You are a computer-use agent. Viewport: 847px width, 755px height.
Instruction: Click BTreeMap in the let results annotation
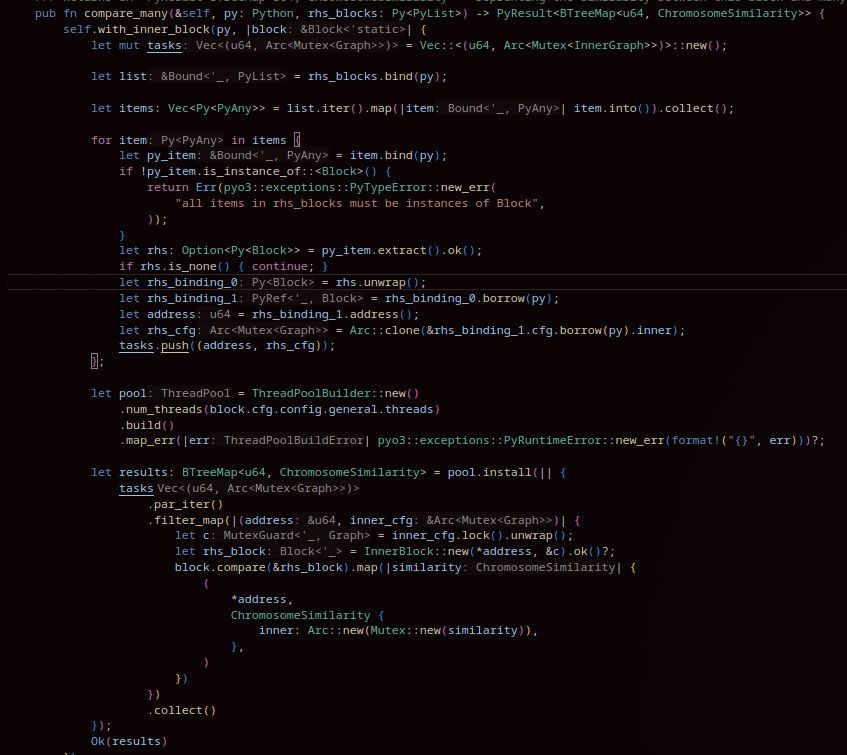click(210, 473)
